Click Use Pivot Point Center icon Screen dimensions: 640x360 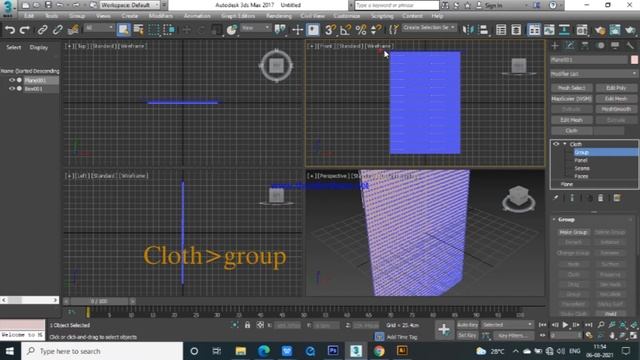point(280,30)
